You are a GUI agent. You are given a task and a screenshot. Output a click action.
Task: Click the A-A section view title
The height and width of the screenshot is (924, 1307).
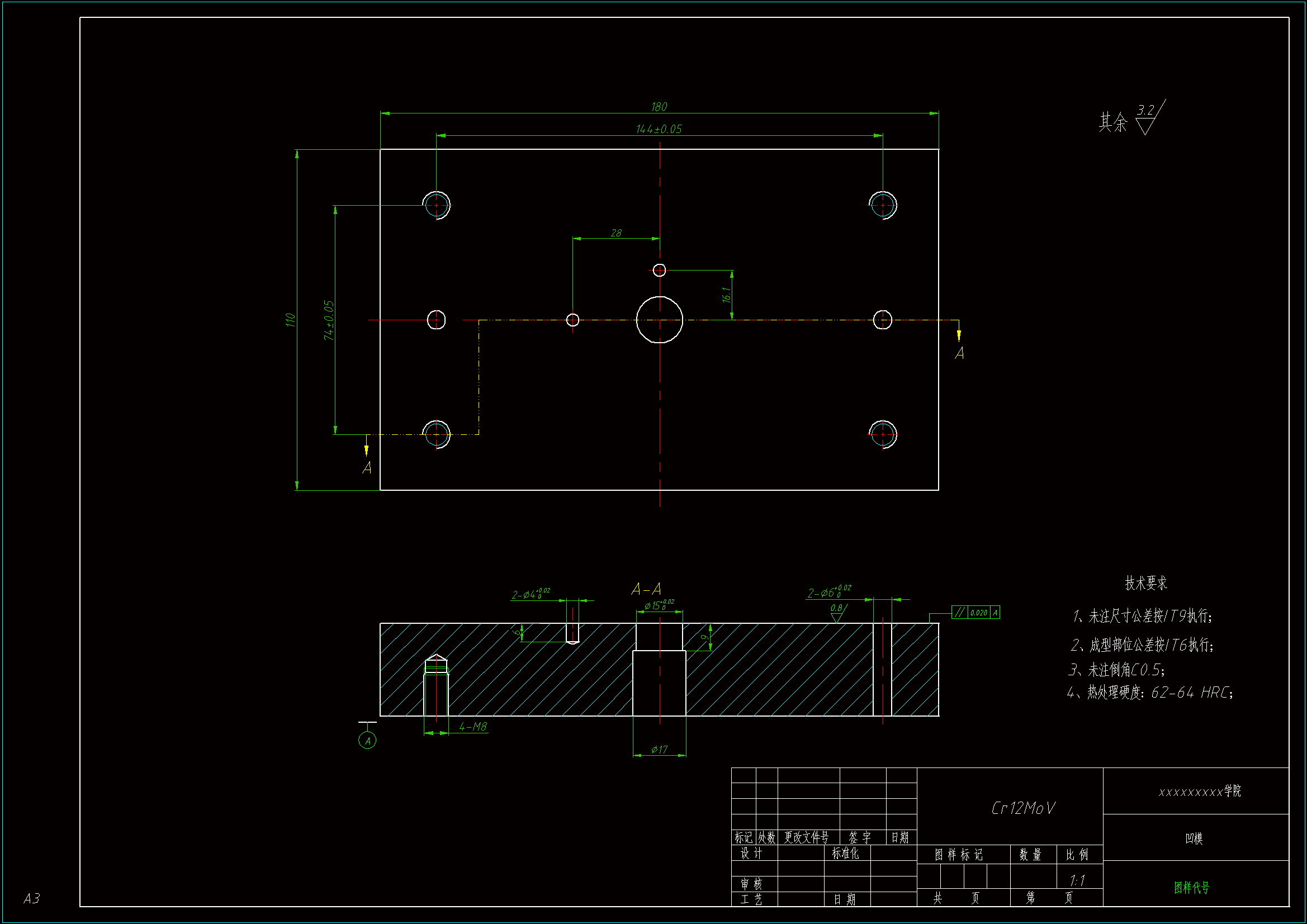[x=646, y=589]
